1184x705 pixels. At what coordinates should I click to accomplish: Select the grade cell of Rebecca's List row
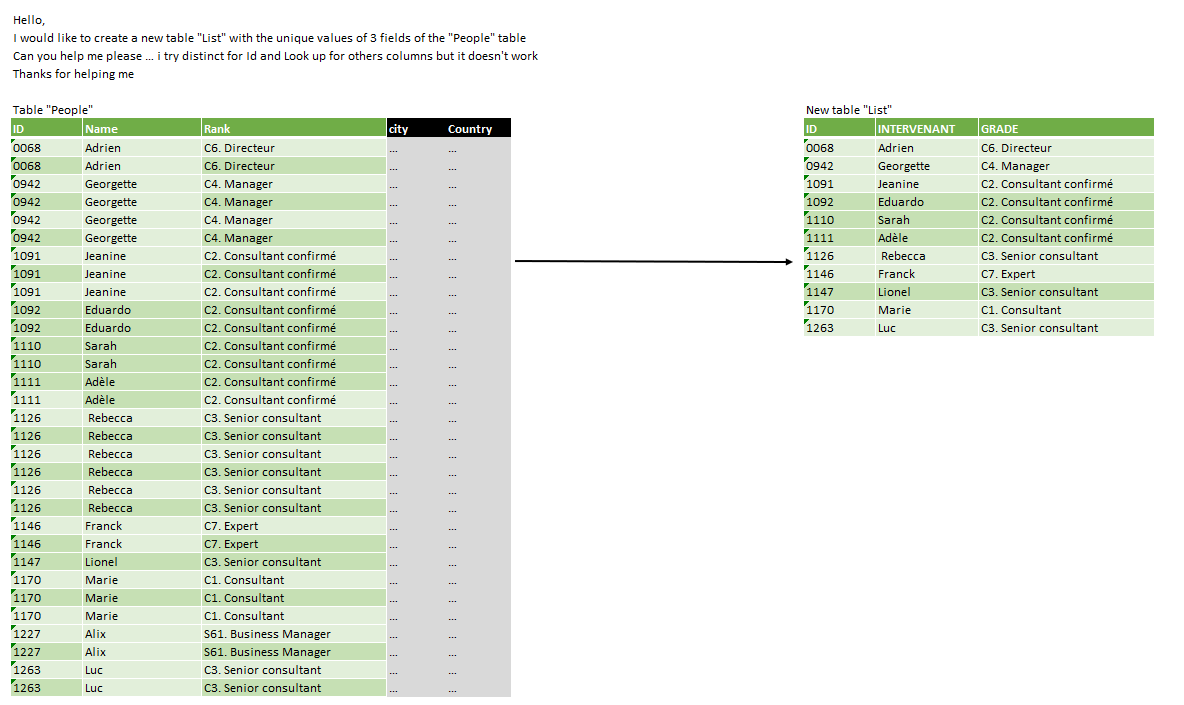coord(1066,257)
